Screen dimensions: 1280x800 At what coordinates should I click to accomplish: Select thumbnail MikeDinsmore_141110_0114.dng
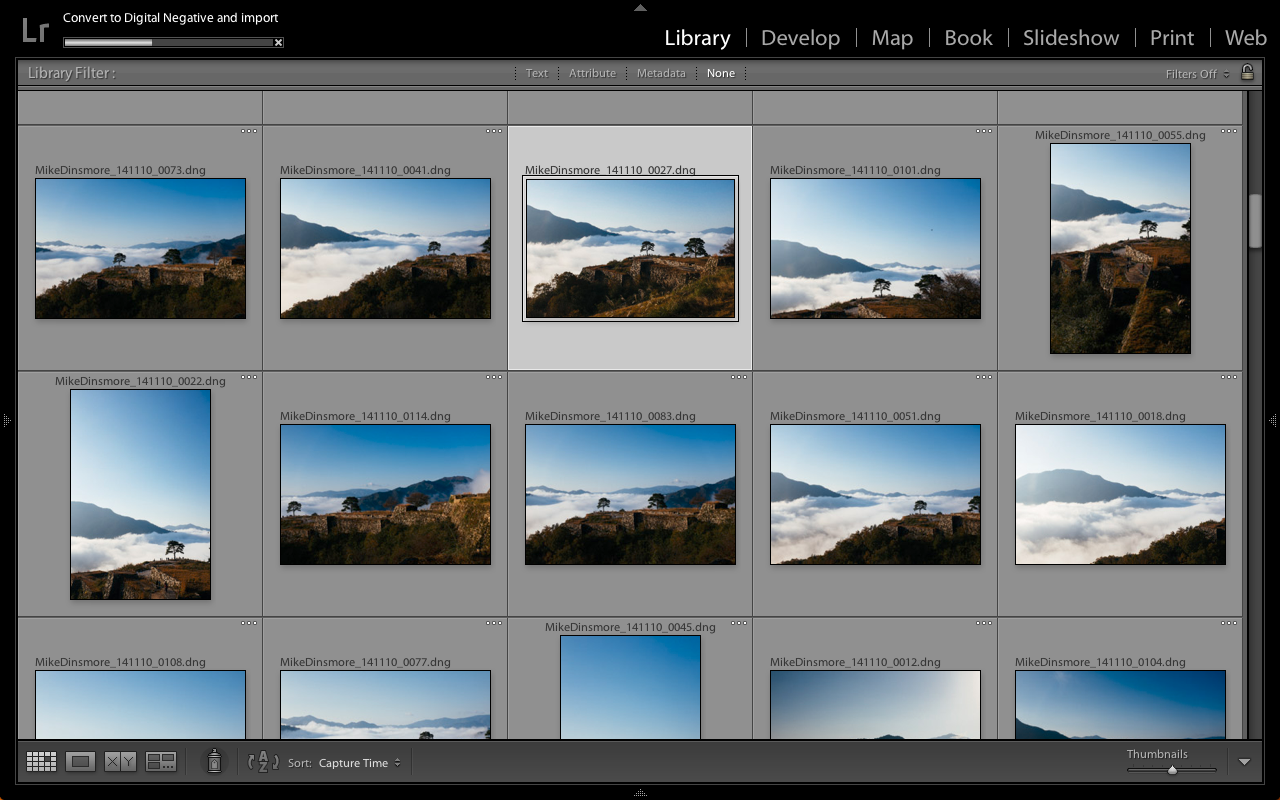pos(385,495)
